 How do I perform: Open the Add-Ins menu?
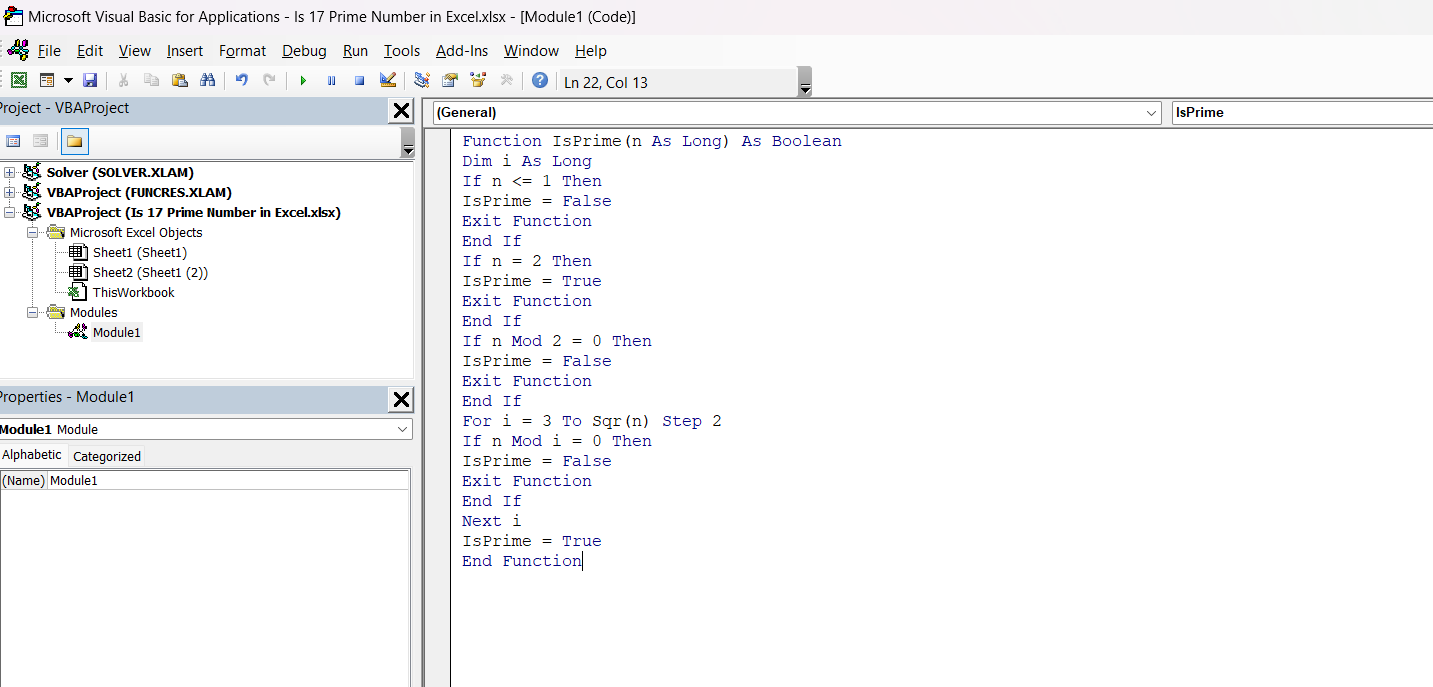[x=462, y=50]
